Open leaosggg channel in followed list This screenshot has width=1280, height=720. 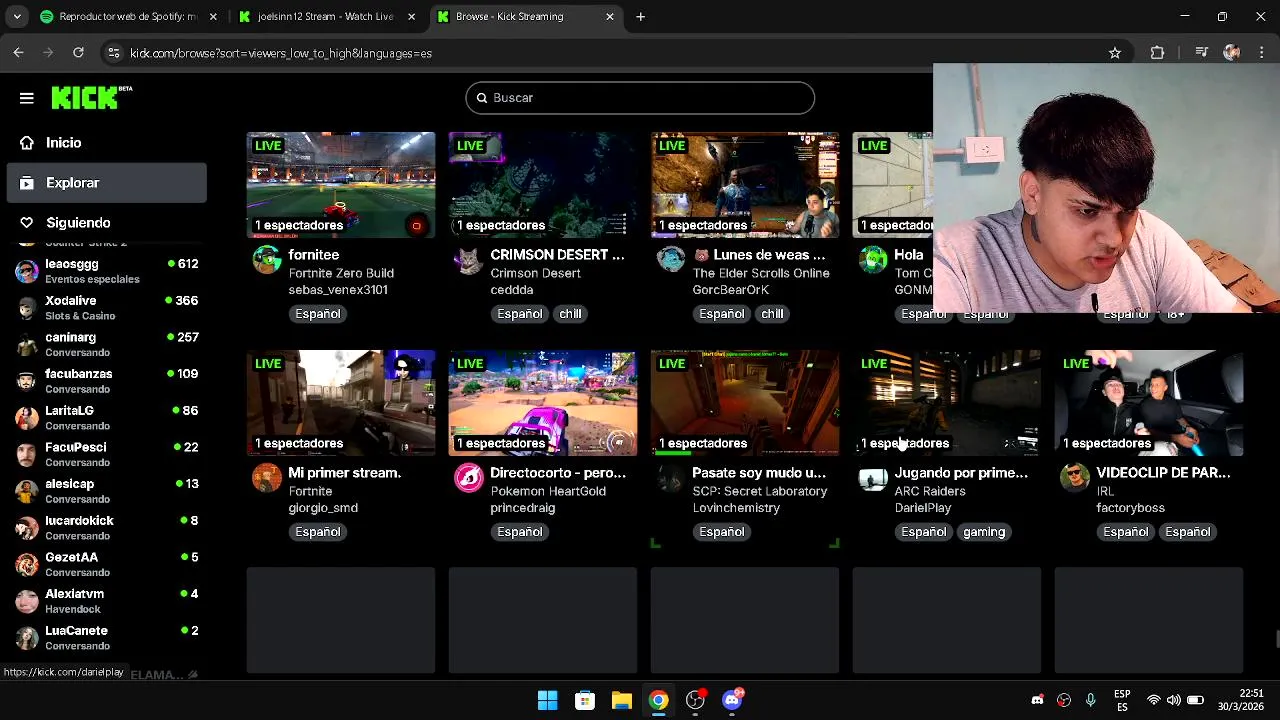coord(107,271)
